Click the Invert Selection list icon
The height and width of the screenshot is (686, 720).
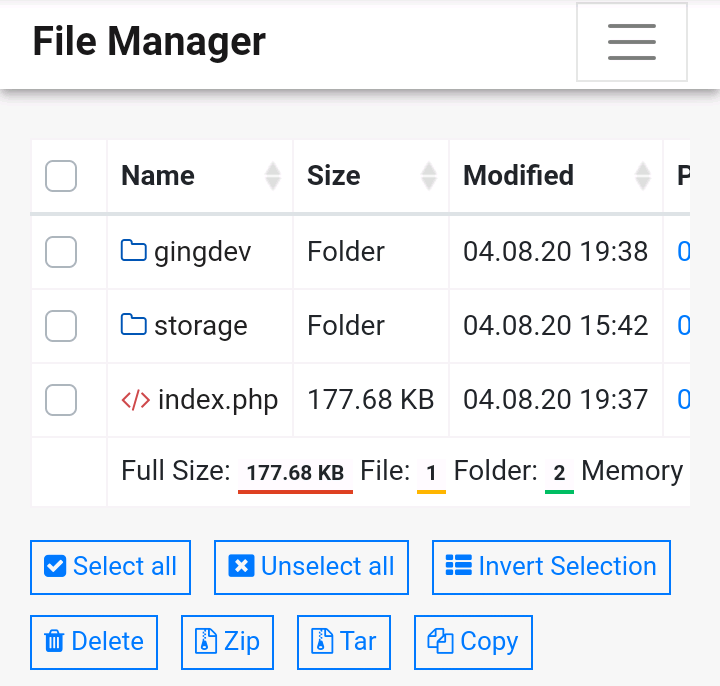(459, 566)
